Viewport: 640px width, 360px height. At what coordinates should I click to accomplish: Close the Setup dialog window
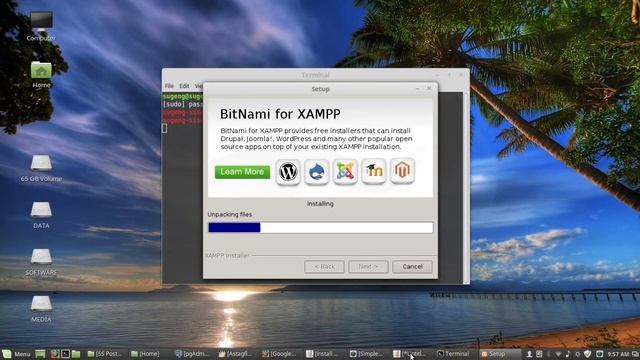(x=429, y=88)
